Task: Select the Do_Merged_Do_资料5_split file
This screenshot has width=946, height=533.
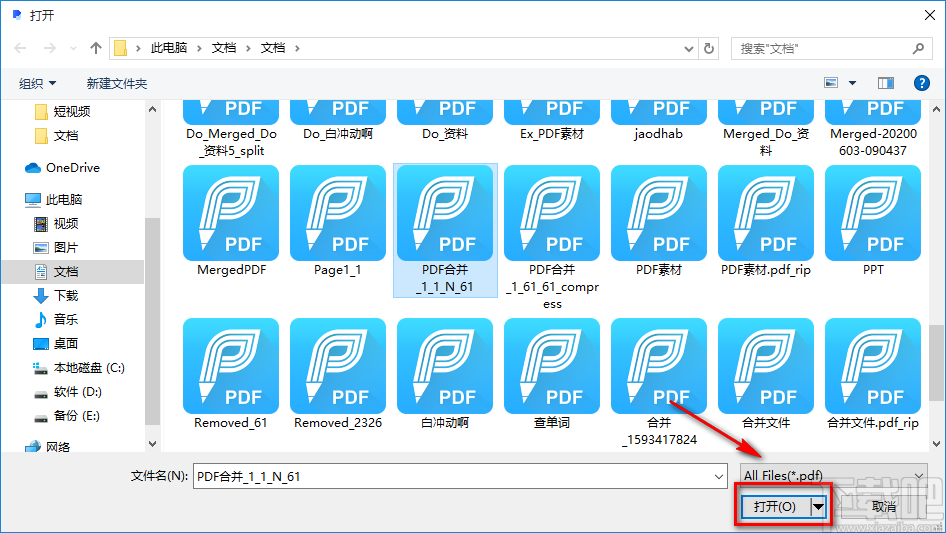Action: click(231, 129)
